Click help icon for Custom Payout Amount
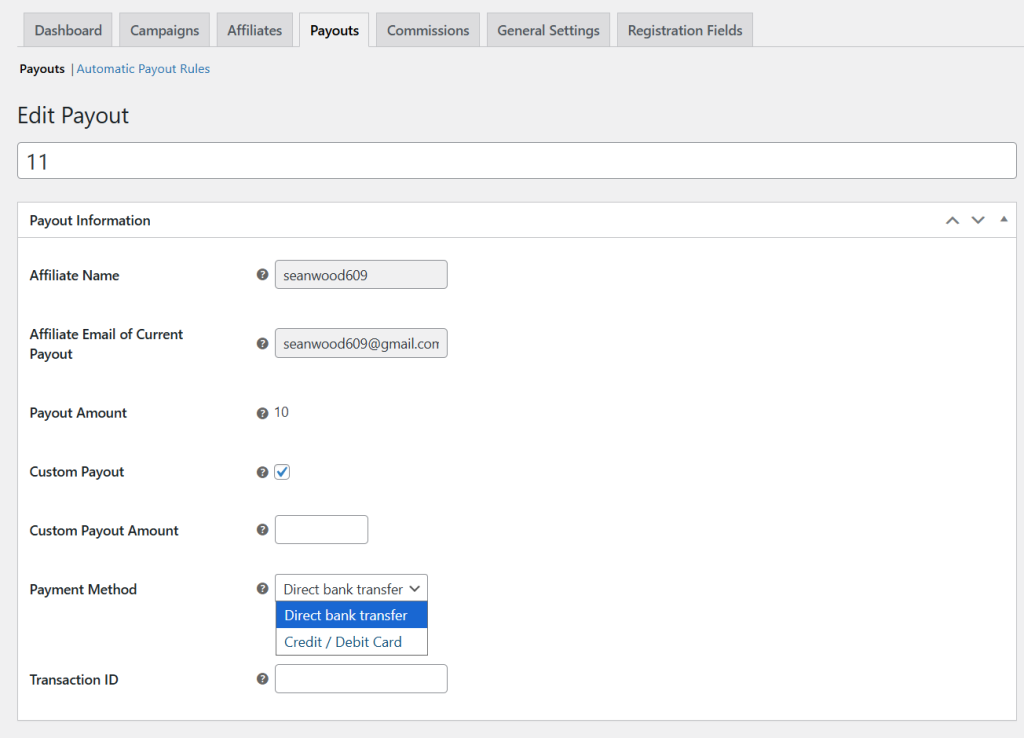Viewport: 1024px width, 738px height. [263, 530]
